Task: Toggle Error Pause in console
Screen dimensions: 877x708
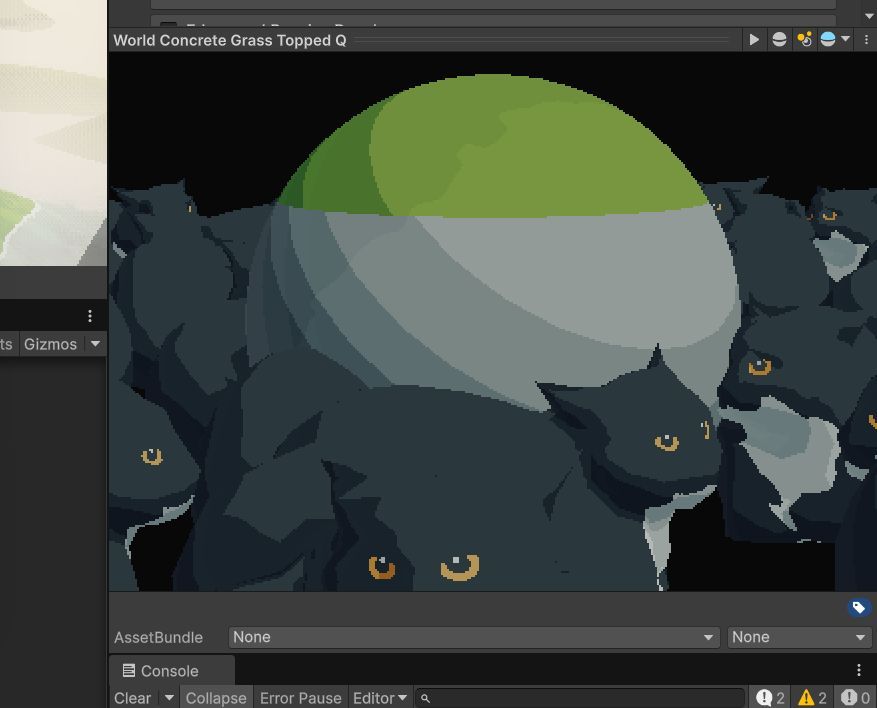Action: click(300, 698)
